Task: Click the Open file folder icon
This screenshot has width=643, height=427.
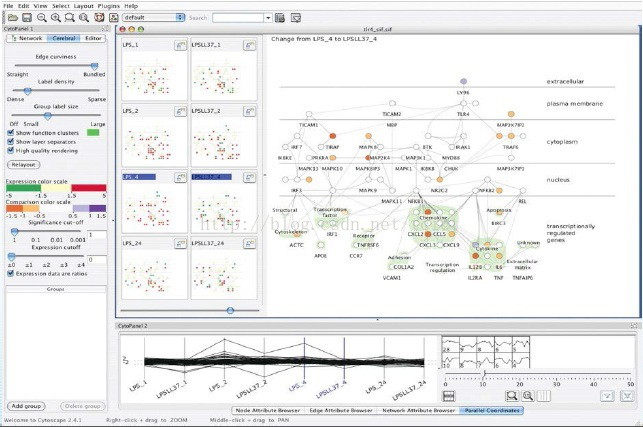Action: 9,18
